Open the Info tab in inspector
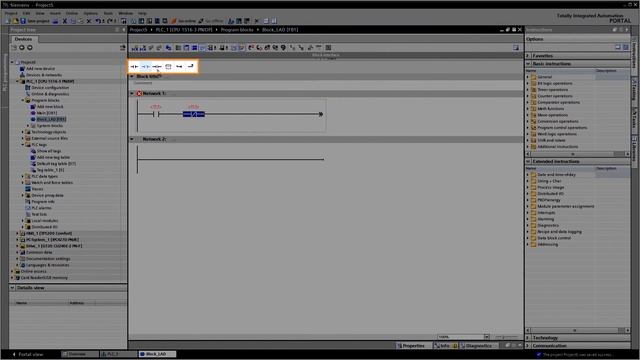Screen dimensions: 640x360 tap(445, 346)
